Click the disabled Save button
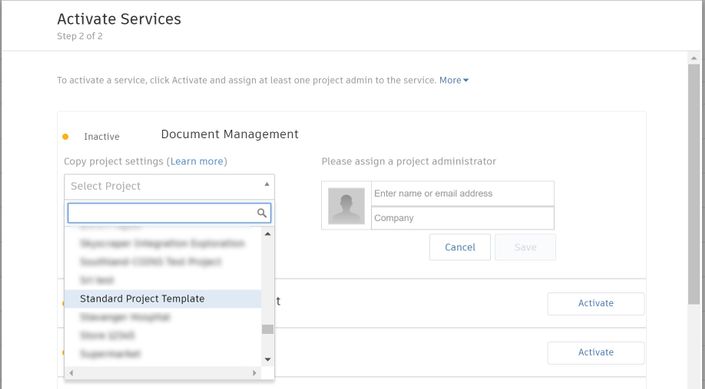The width and height of the screenshot is (705, 389). click(x=525, y=247)
